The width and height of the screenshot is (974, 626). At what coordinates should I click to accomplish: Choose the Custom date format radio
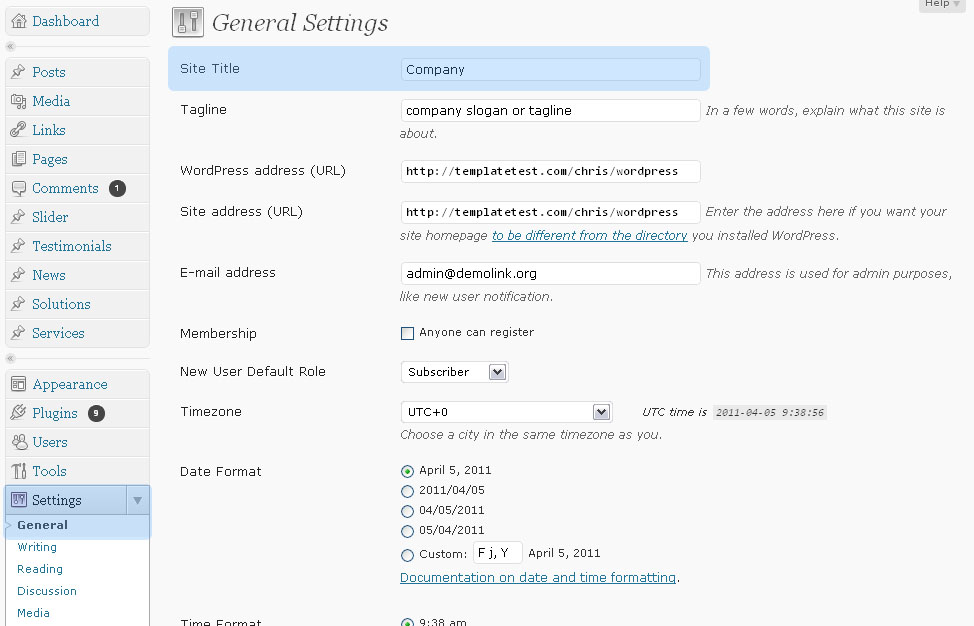coord(407,555)
